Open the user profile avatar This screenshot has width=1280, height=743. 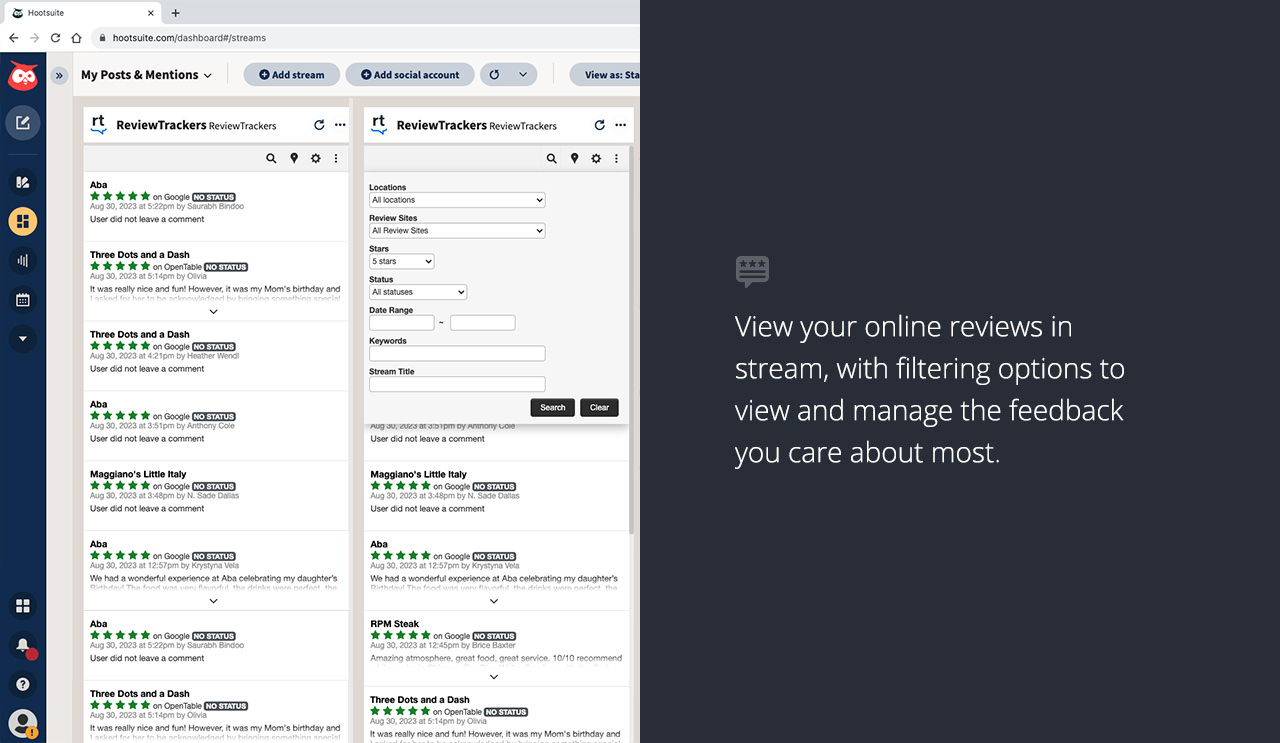pyautogui.click(x=22, y=723)
